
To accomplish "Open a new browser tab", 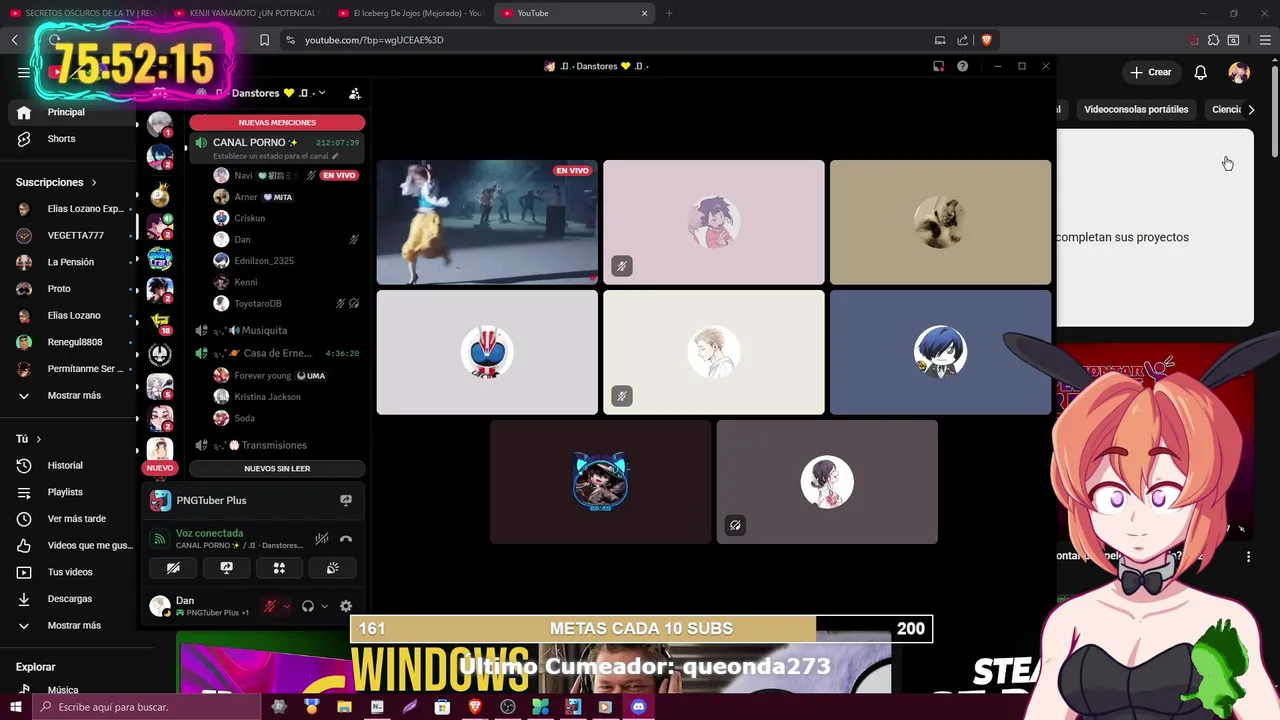I will pos(669,13).
